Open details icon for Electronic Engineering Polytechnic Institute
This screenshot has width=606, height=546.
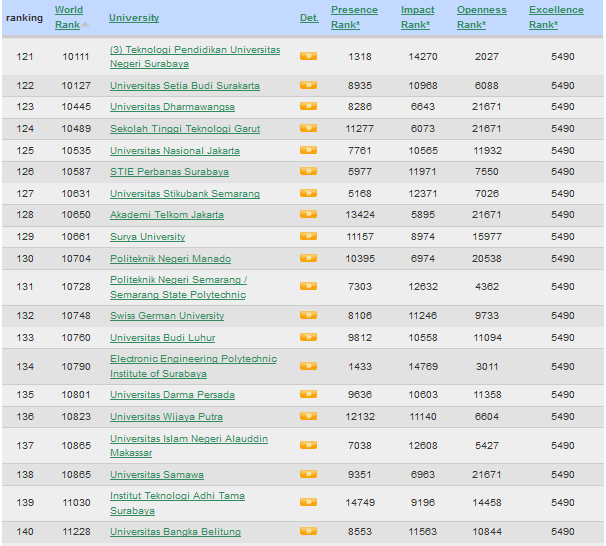tap(308, 366)
